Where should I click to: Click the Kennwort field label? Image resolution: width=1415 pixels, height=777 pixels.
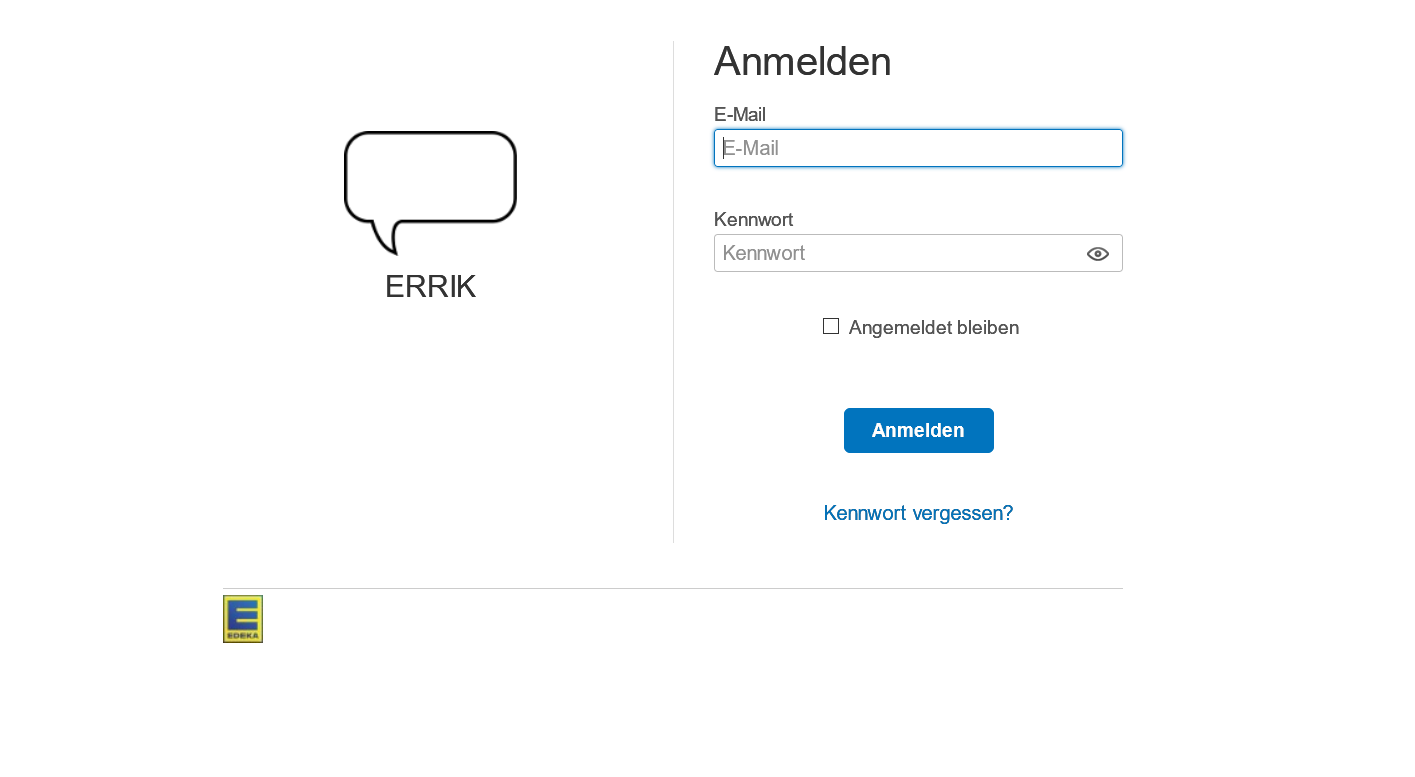(x=753, y=219)
